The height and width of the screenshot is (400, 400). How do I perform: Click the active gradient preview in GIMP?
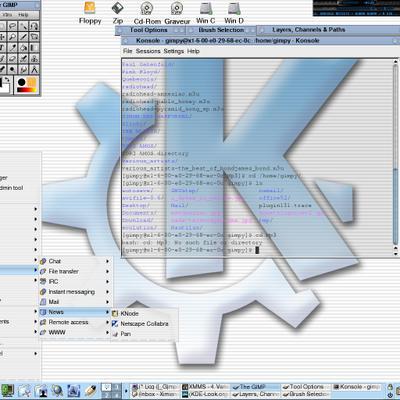pyautogui.click(x=27, y=89)
